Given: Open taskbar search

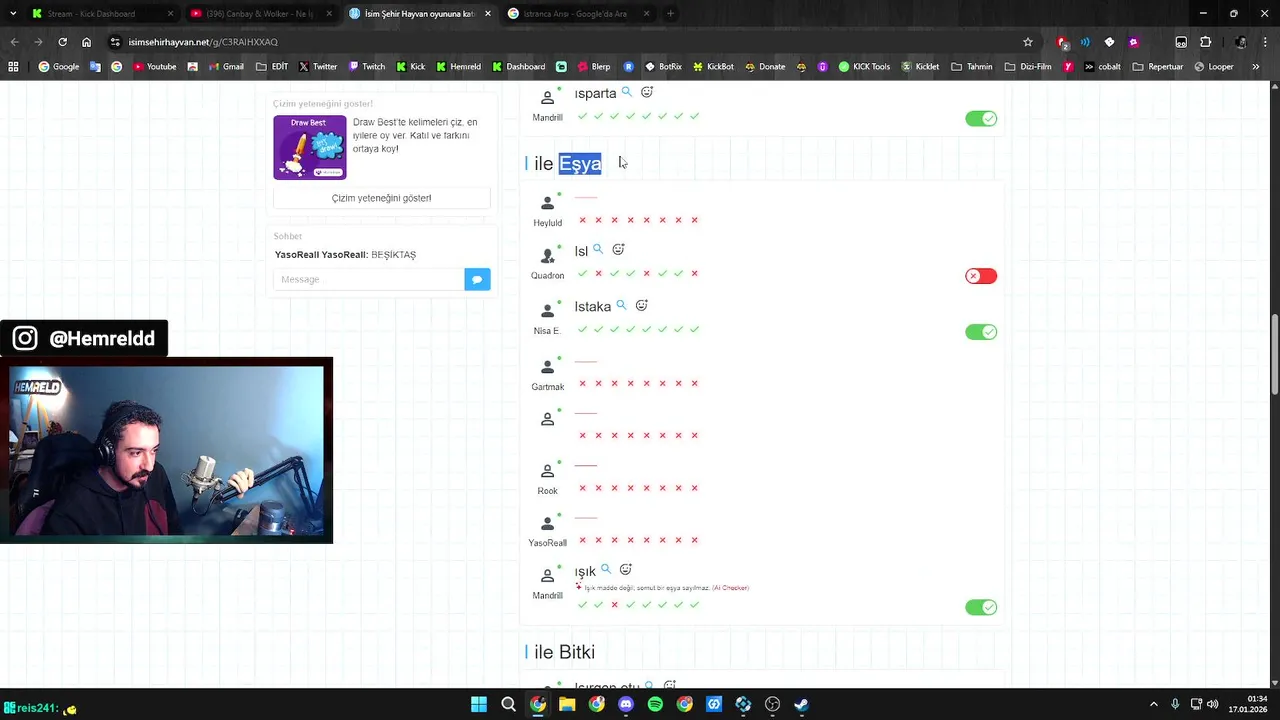Looking at the screenshot, I should coord(508,704).
